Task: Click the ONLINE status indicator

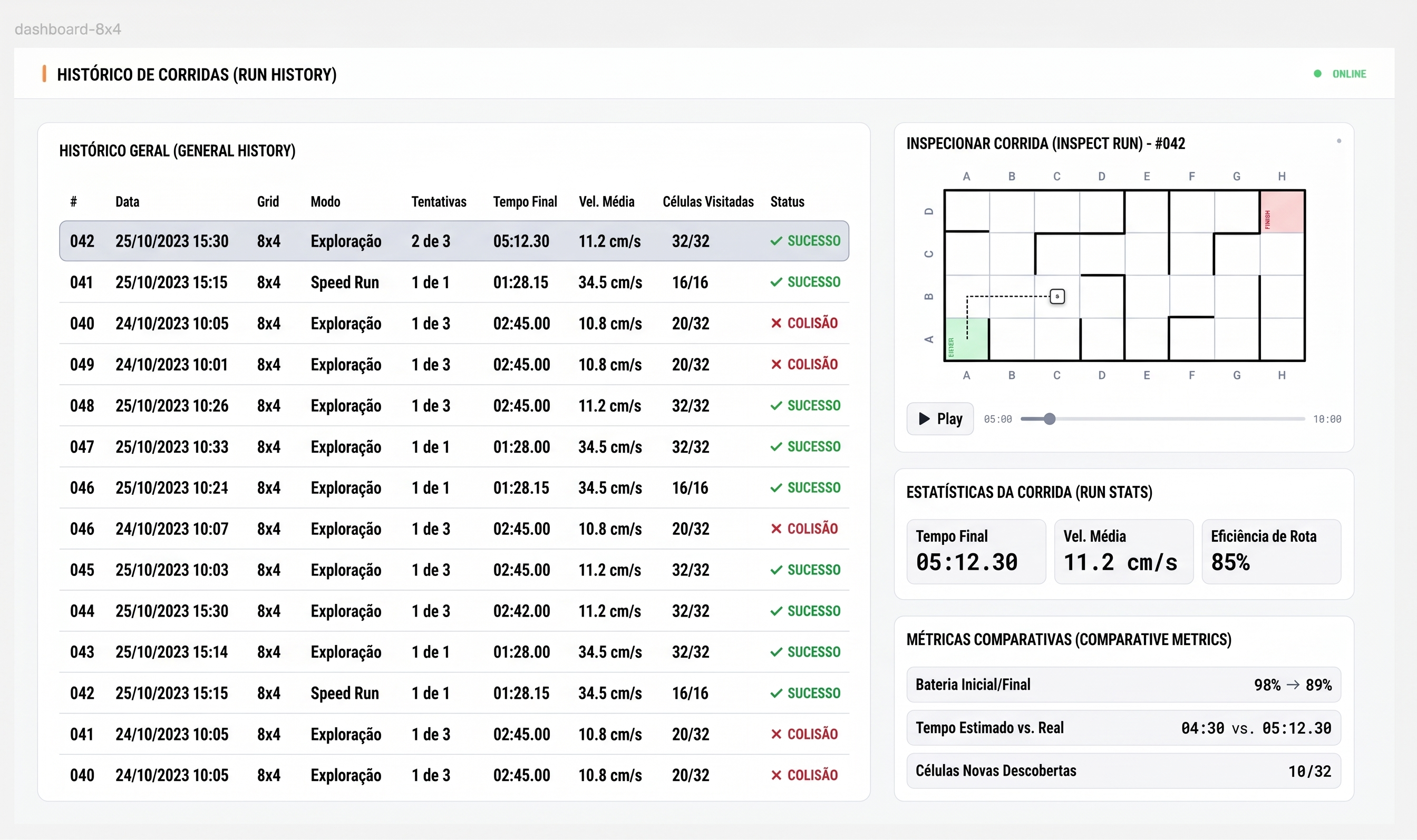Action: click(x=1340, y=74)
